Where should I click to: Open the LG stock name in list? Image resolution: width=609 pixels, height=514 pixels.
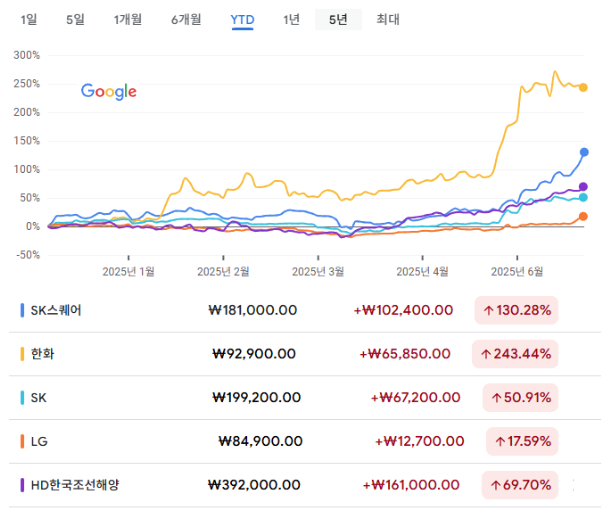point(39,441)
